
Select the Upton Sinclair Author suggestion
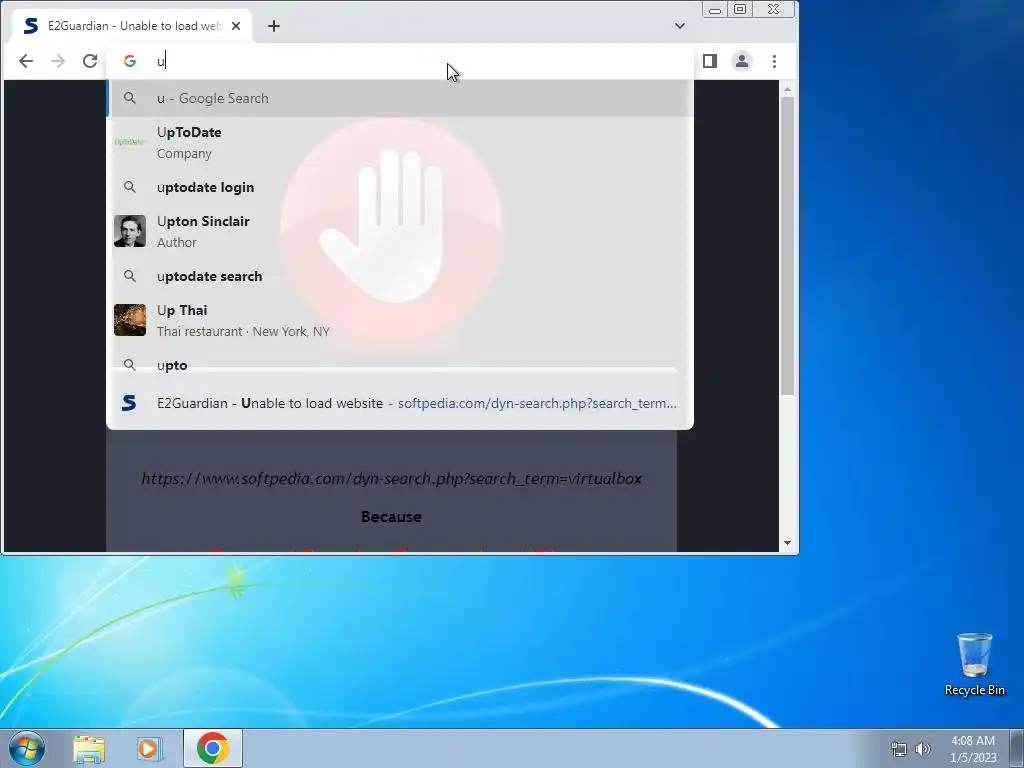coord(400,231)
